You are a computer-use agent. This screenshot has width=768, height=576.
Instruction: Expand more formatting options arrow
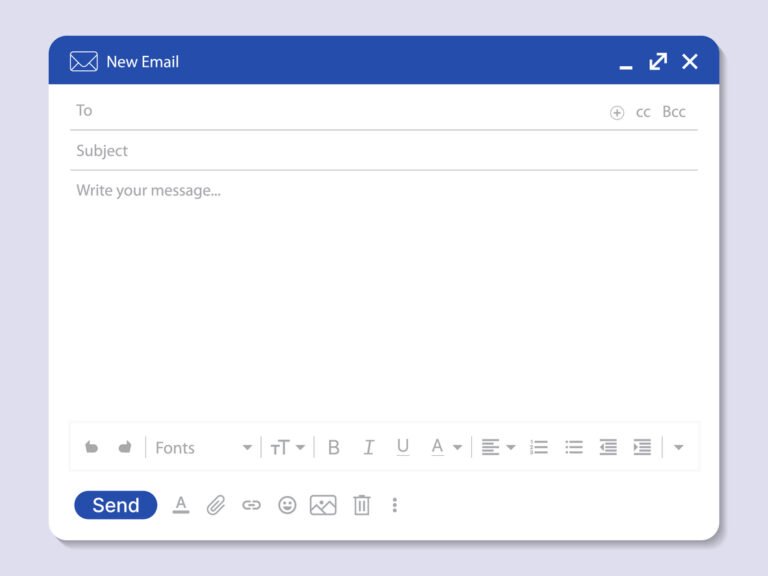point(678,447)
